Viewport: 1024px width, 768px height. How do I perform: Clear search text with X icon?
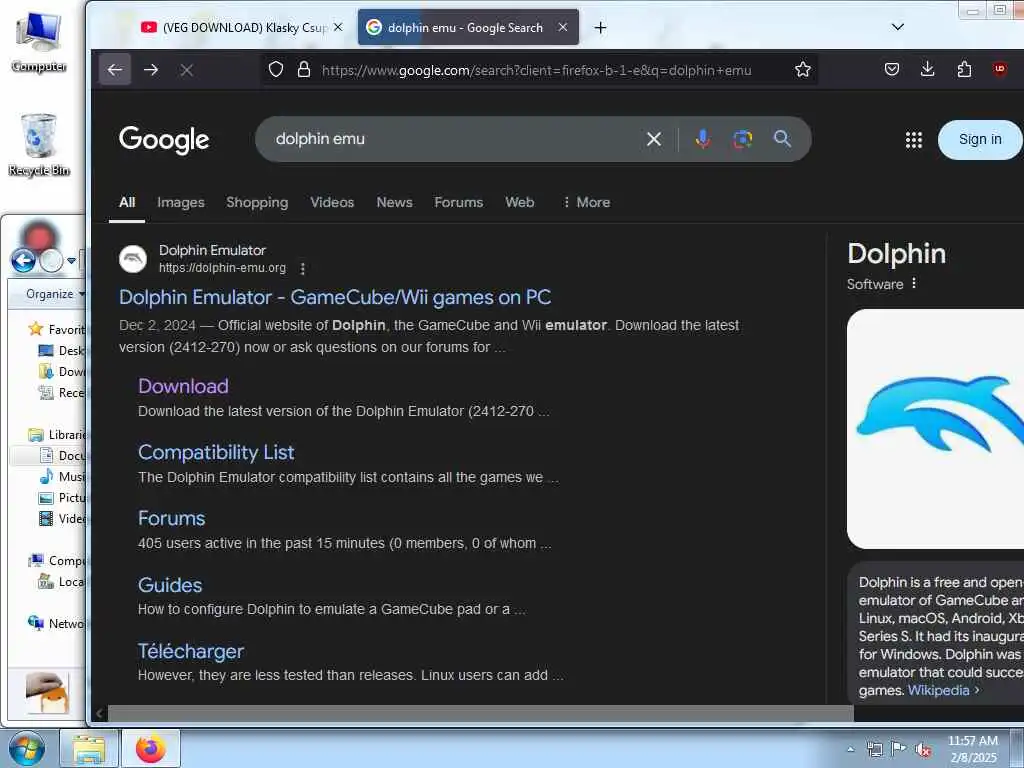pyautogui.click(x=653, y=139)
